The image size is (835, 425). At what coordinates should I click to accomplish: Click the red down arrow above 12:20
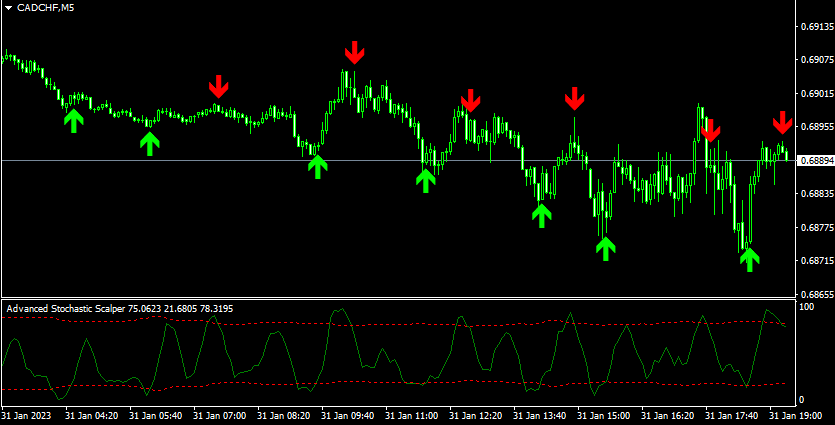click(x=470, y=101)
